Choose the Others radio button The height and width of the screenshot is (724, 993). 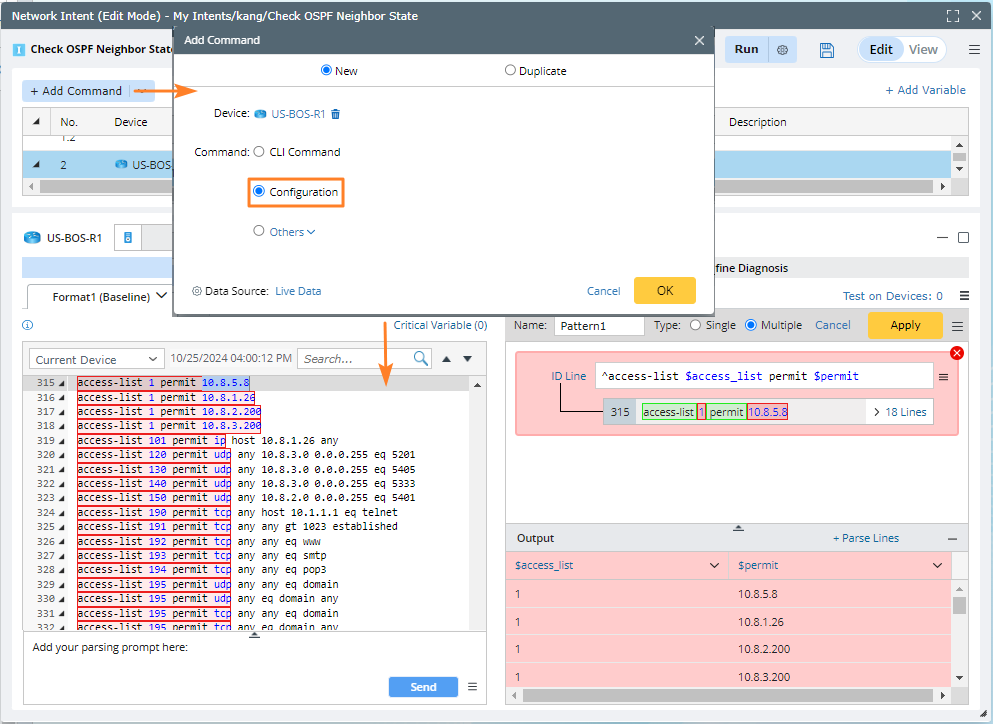click(x=258, y=231)
